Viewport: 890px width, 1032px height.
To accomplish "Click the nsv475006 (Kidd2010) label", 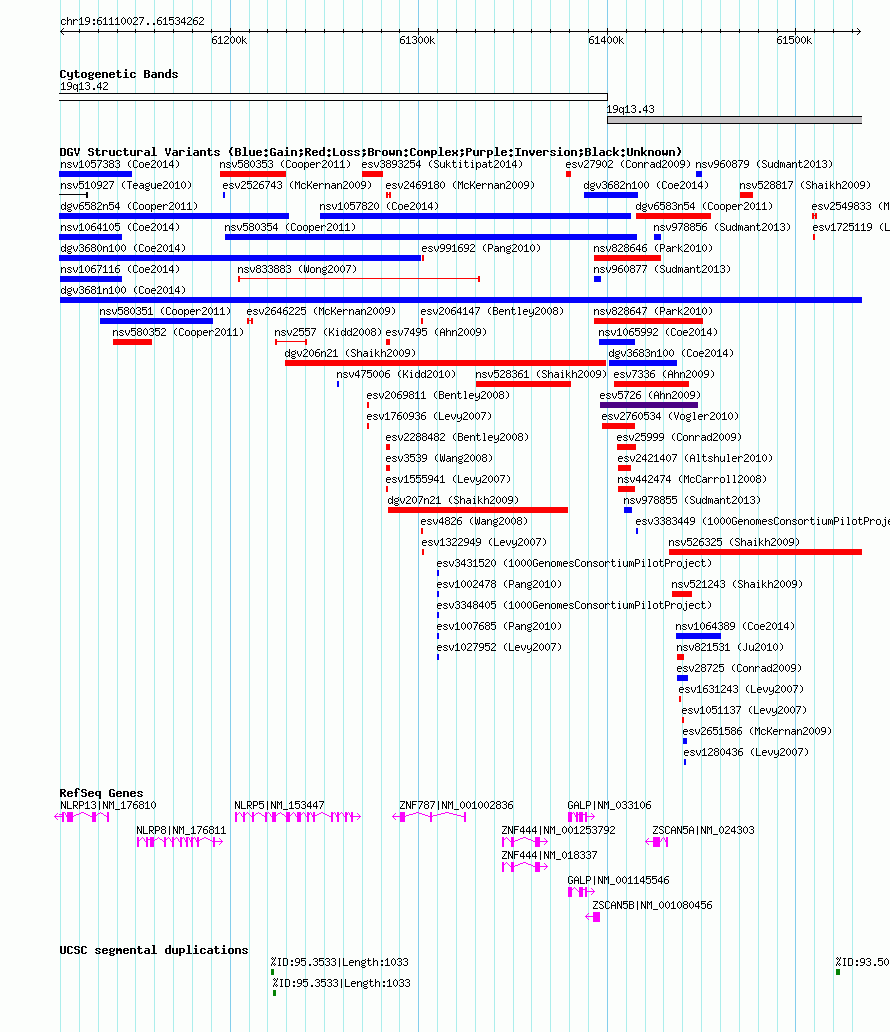I will point(396,375).
